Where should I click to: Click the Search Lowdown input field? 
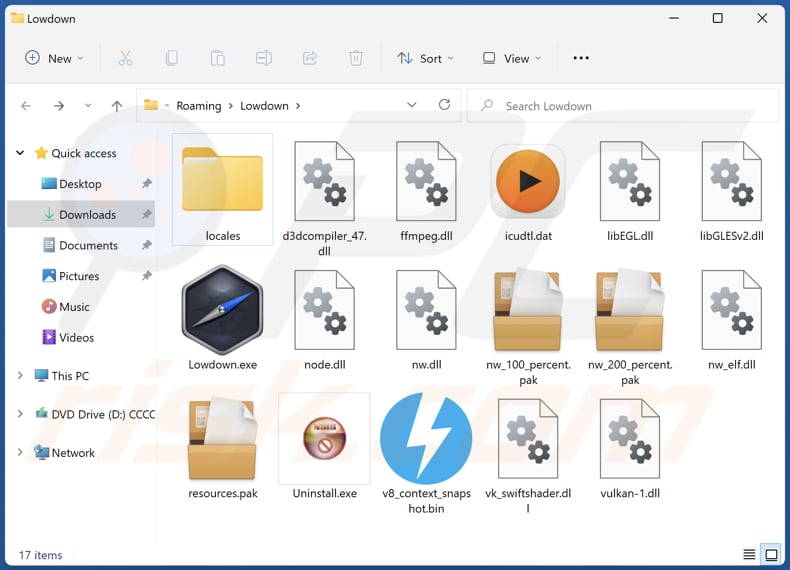pos(630,106)
